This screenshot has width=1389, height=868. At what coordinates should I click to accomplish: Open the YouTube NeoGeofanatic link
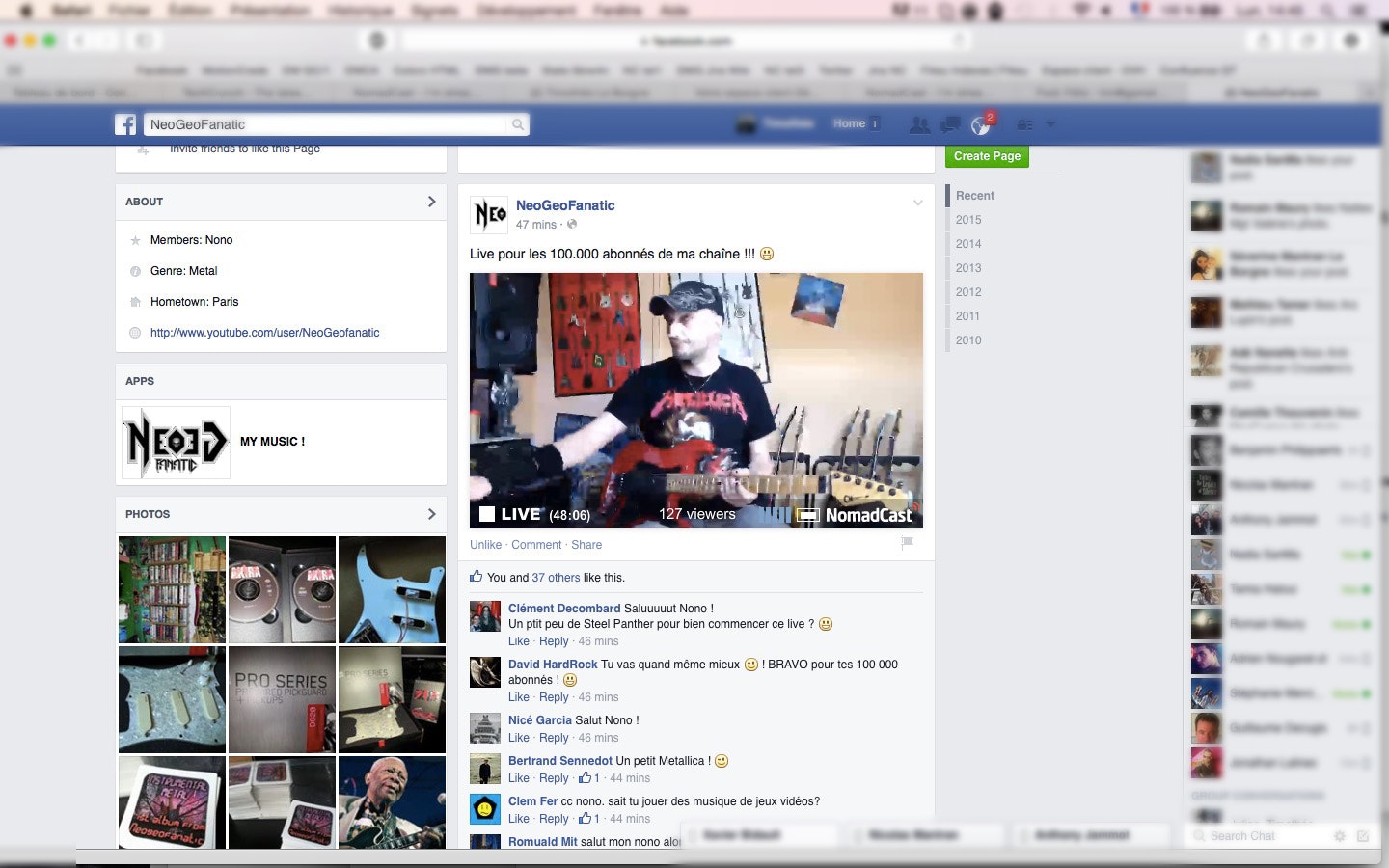coord(264,333)
